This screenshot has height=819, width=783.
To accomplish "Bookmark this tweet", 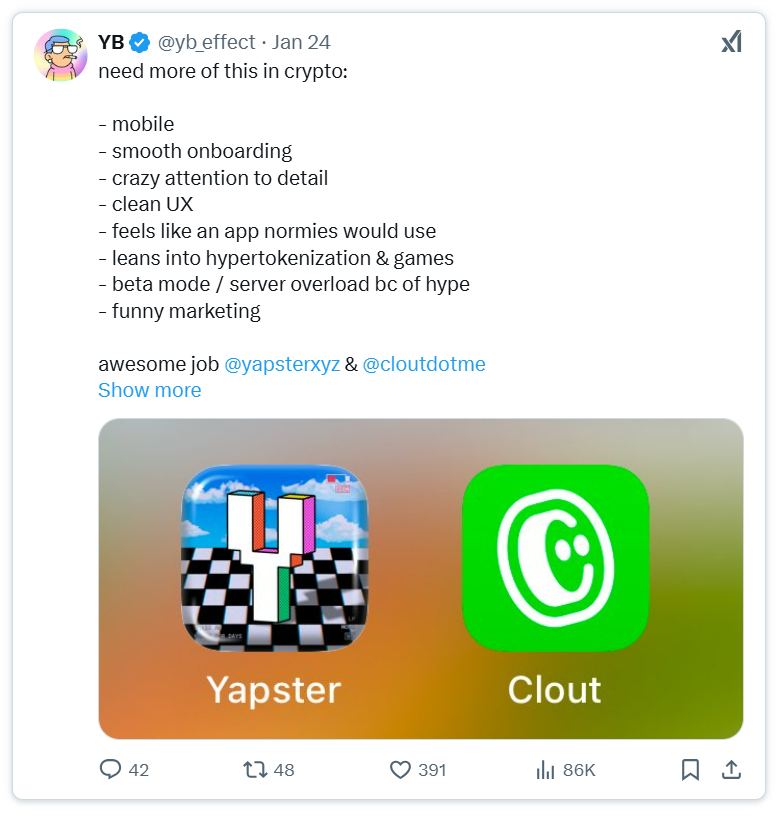I will click(690, 769).
